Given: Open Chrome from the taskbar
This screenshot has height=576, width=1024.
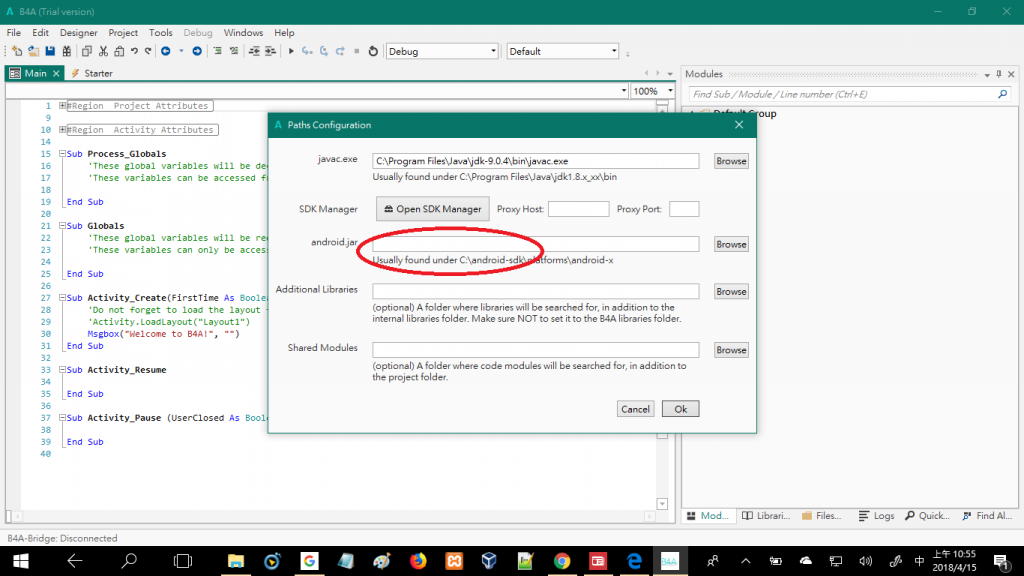Looking at the screenshot, I should point(562,561).
